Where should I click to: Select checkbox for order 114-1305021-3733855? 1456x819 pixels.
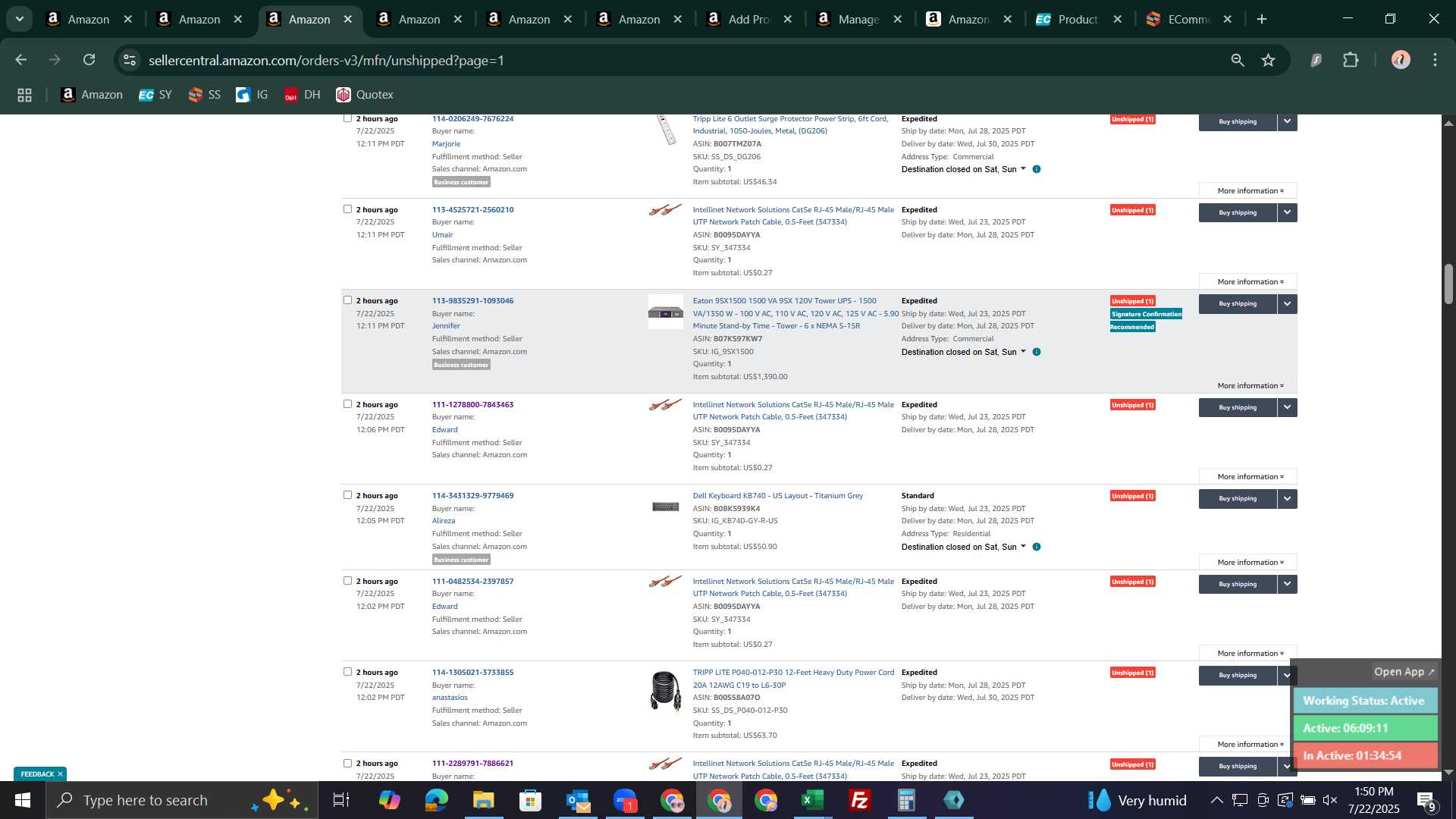[347, 672]
